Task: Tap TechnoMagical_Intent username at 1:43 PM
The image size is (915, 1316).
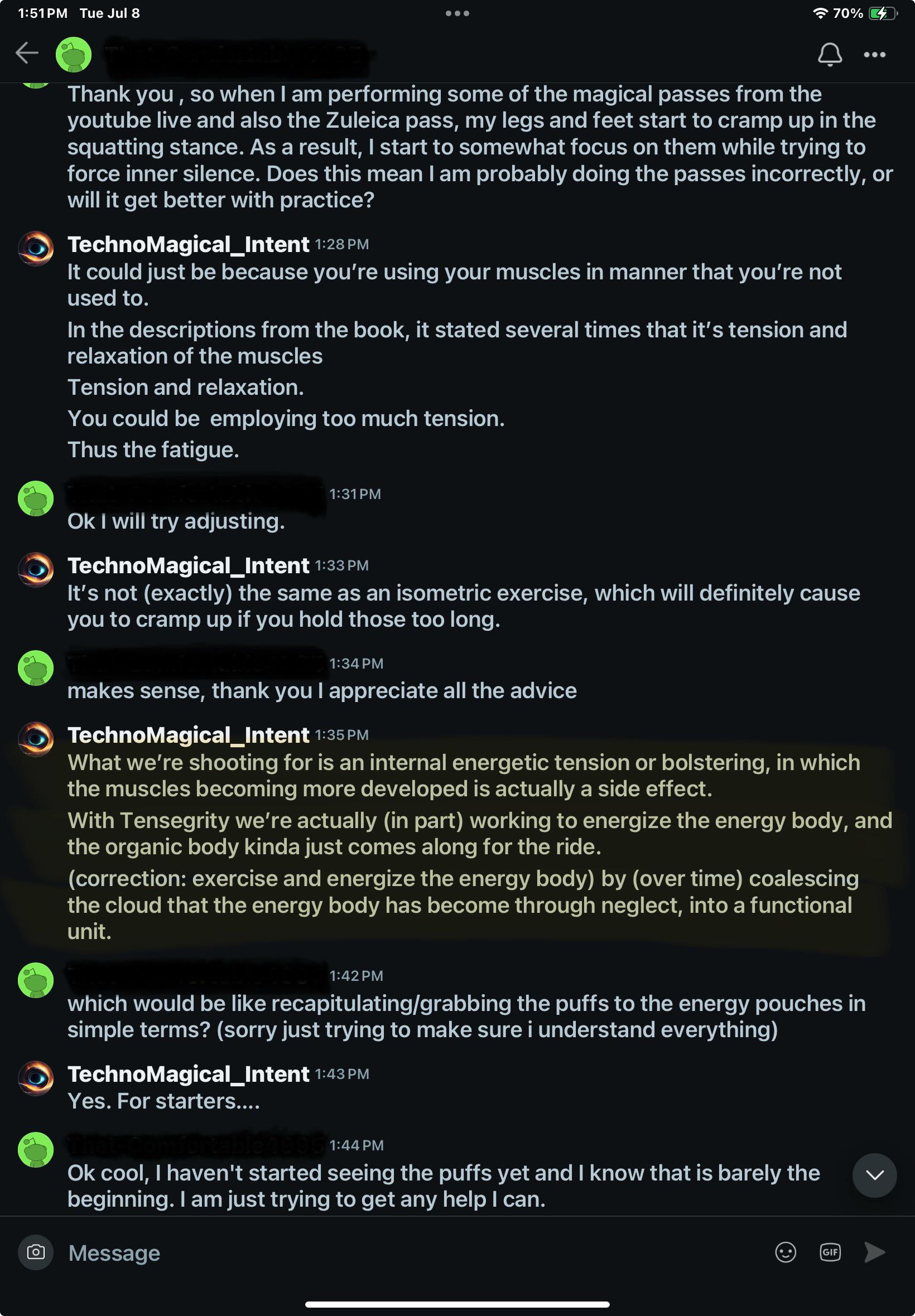Action: click(x=188, y=1073)
